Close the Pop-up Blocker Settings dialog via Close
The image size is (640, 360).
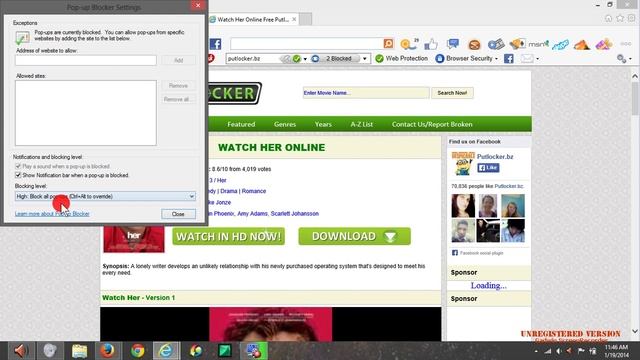tap(178, 214)
